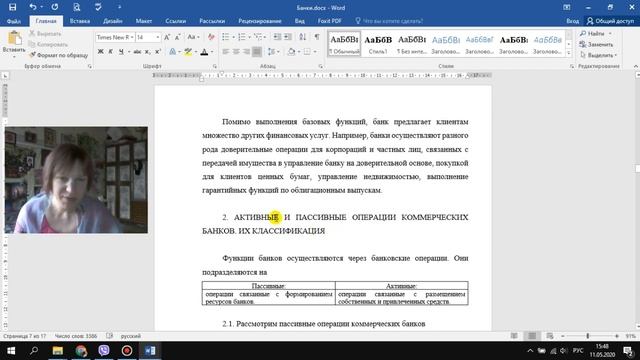Apply subscript formatting
This screenshot has width=640, height=360.
147,52
